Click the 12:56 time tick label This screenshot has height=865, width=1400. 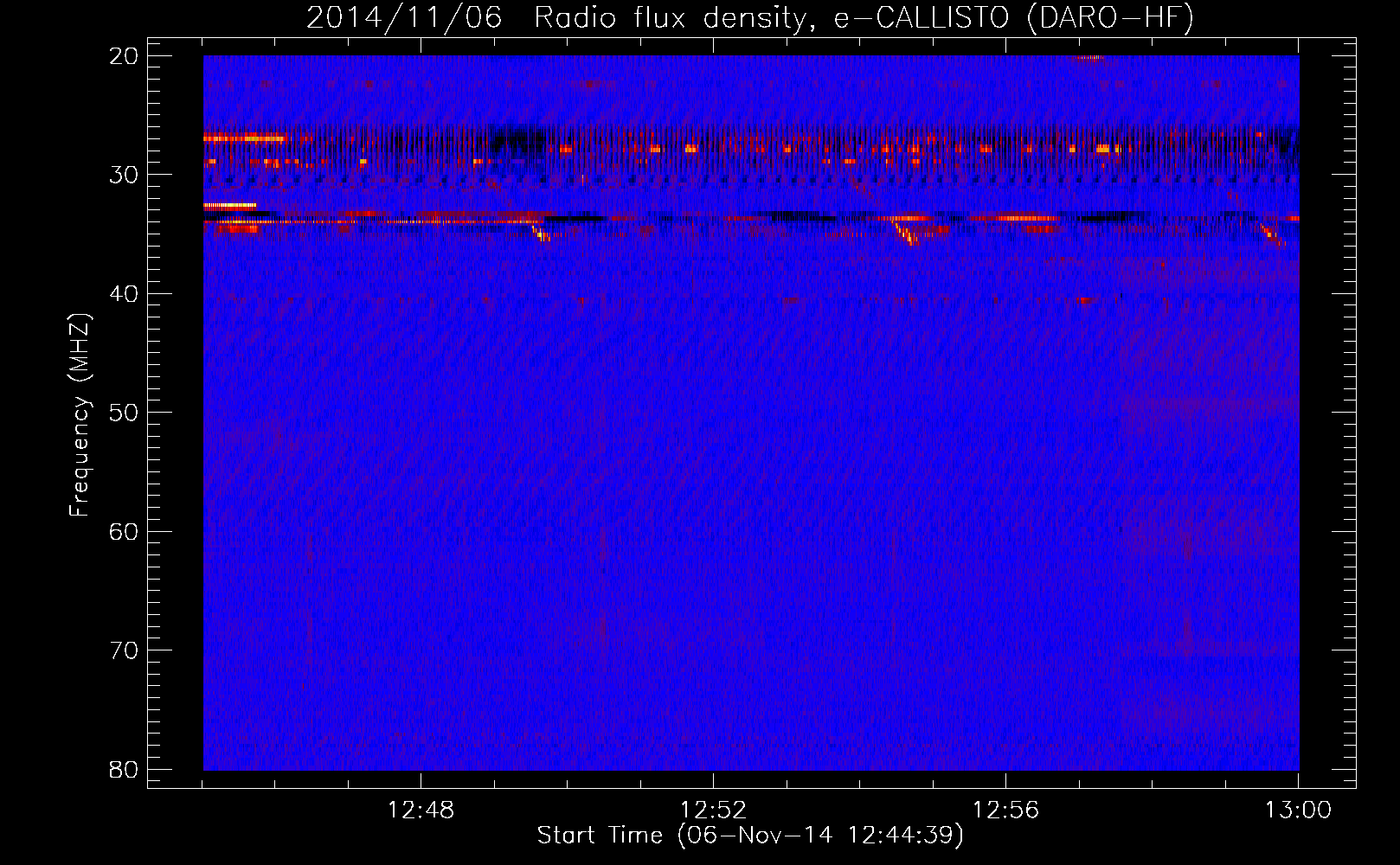tap(1005, 811)
